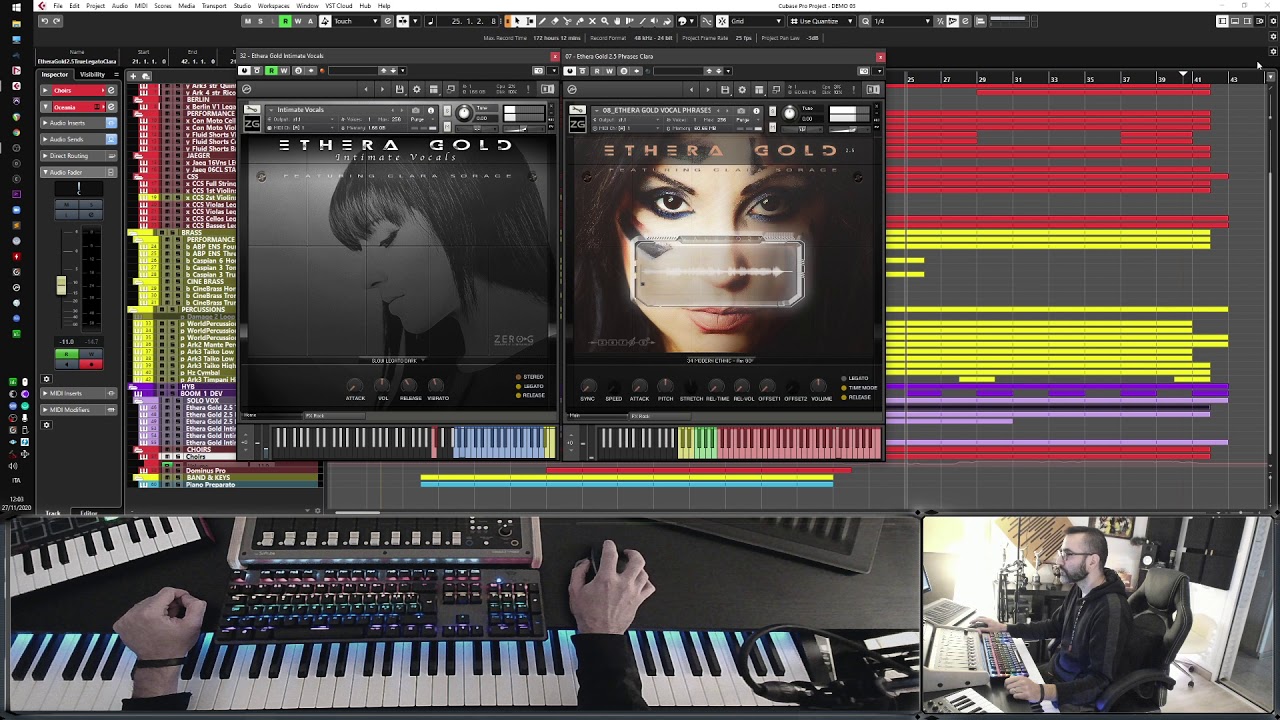Open track search next to Add Track

146,76
